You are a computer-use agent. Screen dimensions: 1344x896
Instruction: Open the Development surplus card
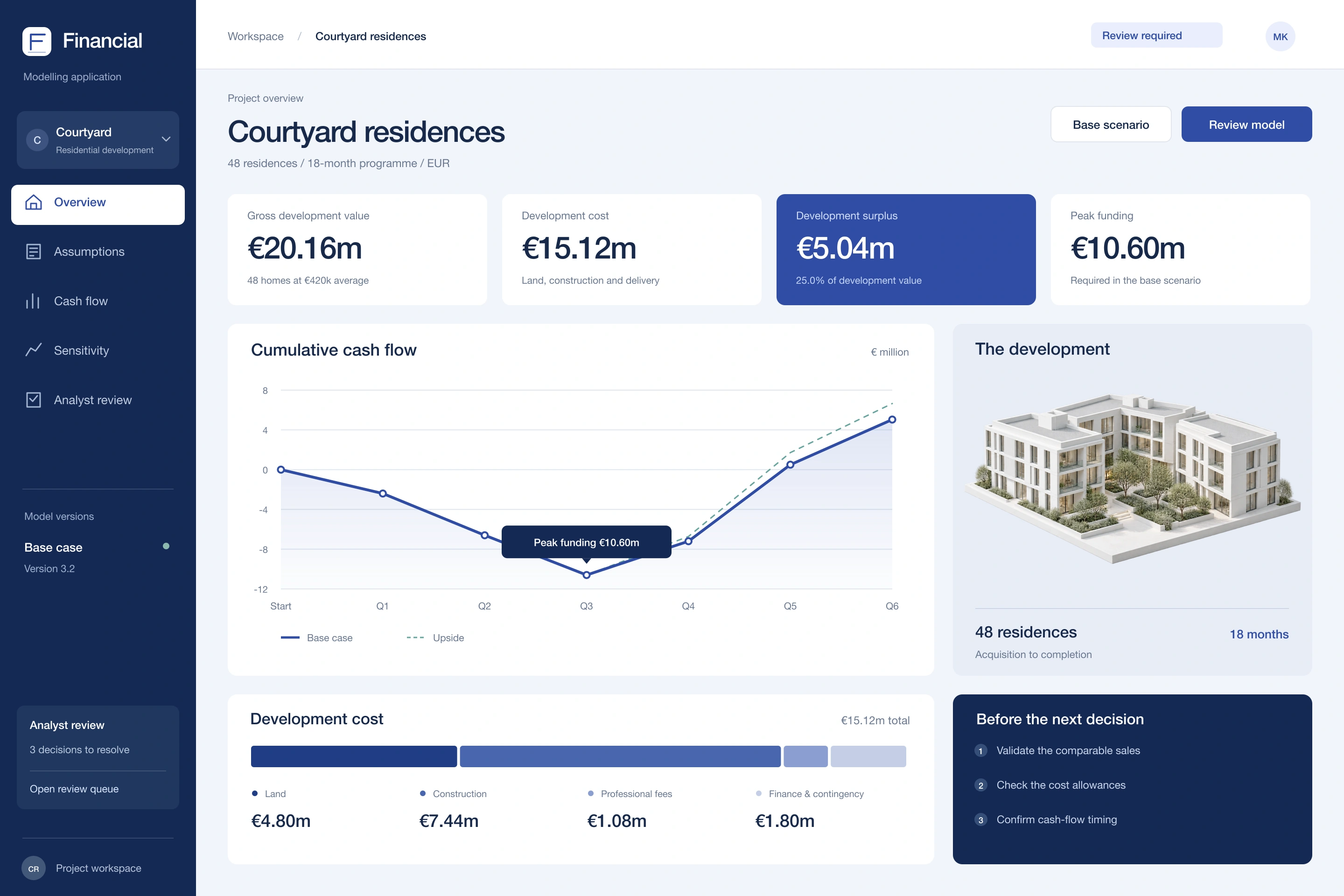(906, 250)
